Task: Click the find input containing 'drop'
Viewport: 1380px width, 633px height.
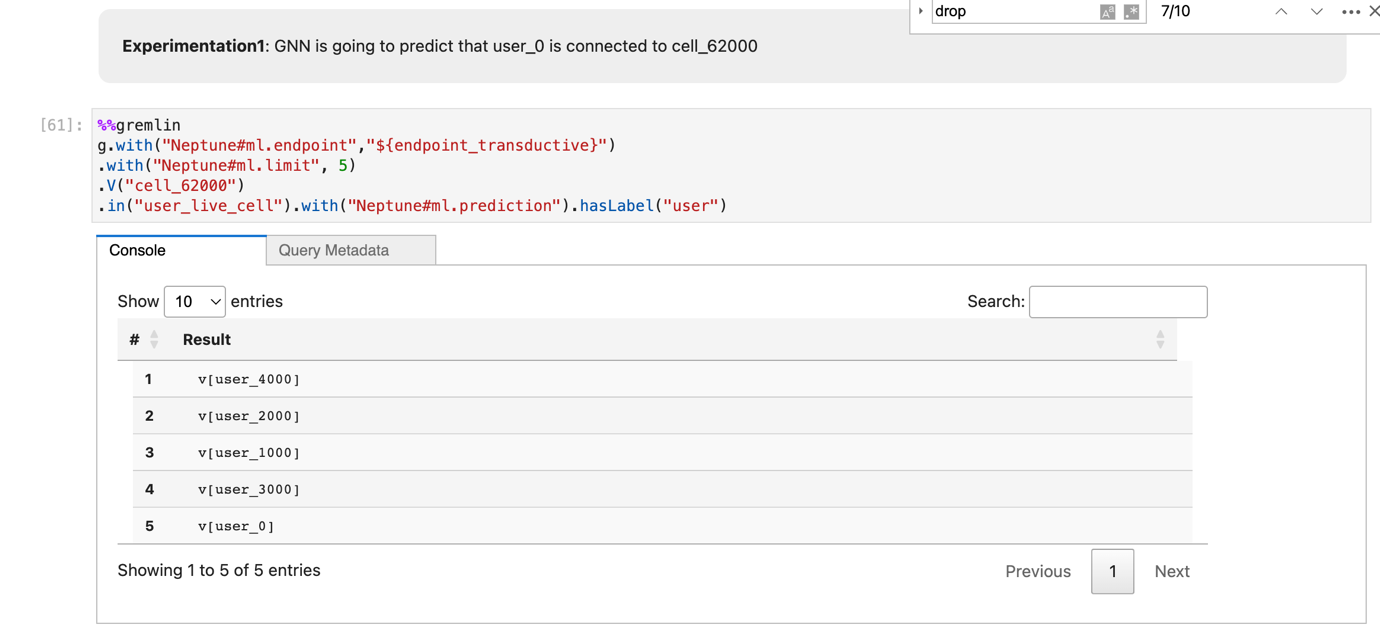Action: tap(1012, 12)
